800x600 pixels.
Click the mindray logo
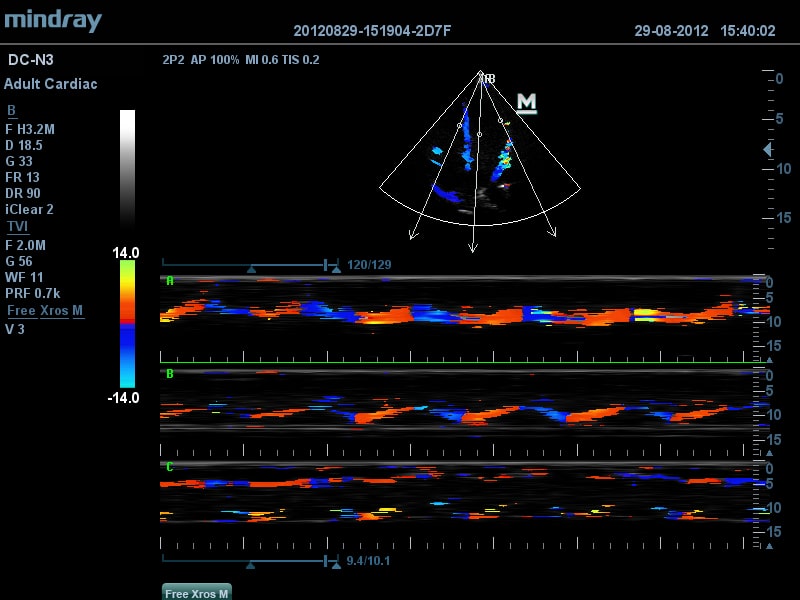52,20
